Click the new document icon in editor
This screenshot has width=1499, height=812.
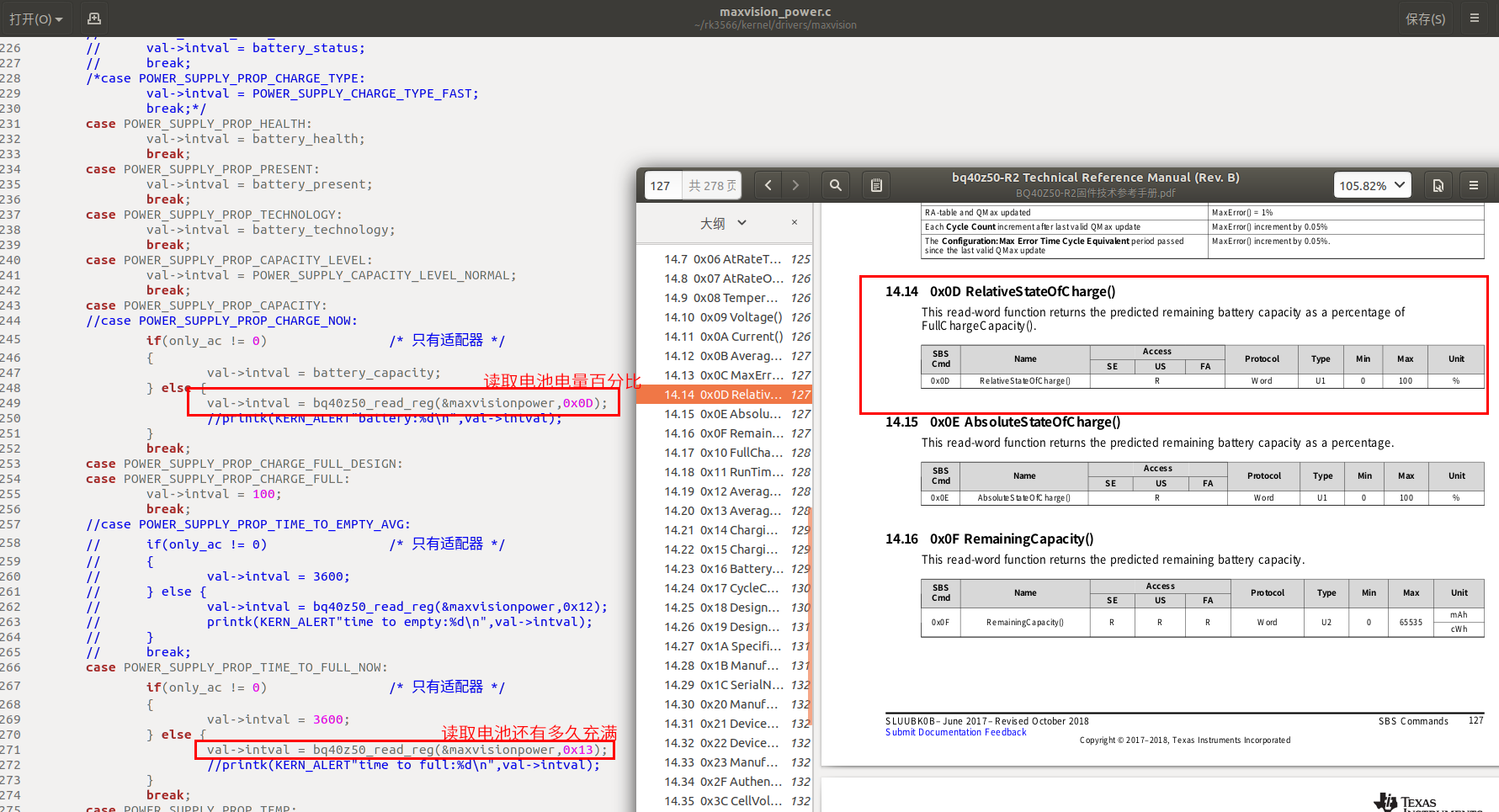coord(94,19)
